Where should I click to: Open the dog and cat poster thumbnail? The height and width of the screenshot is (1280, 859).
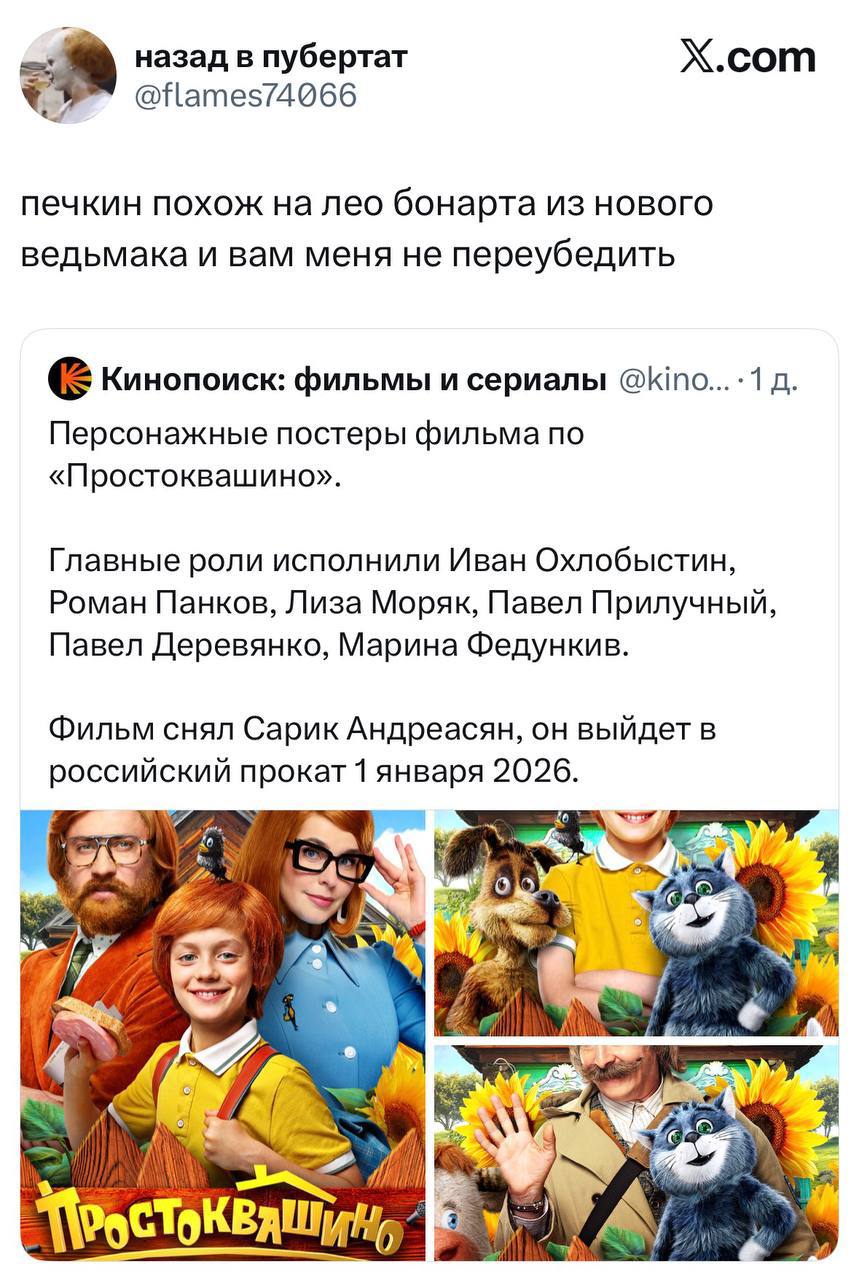click(636, 922)
